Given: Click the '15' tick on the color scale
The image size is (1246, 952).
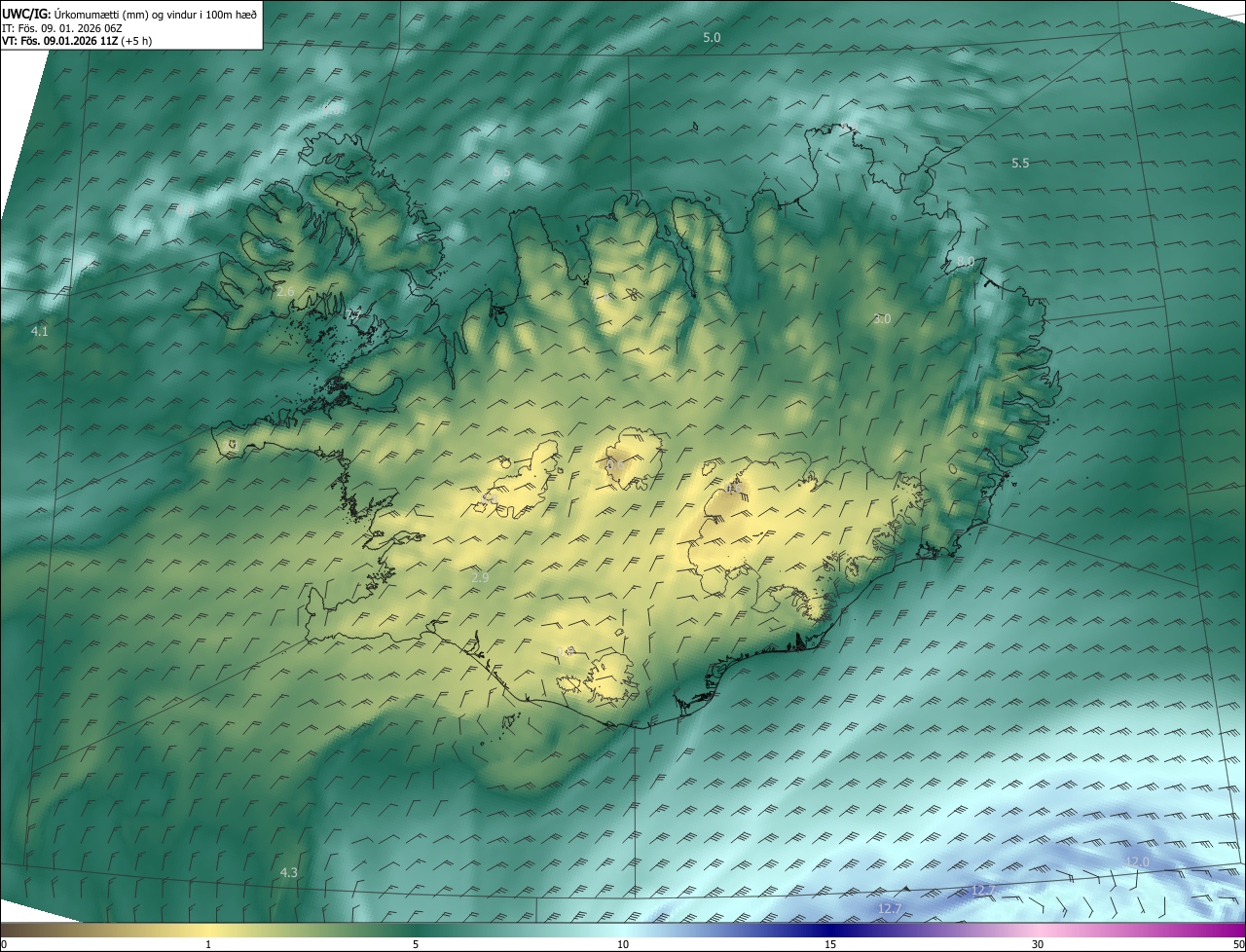Looking at the screenshot, I should click(x=830, y=944).
